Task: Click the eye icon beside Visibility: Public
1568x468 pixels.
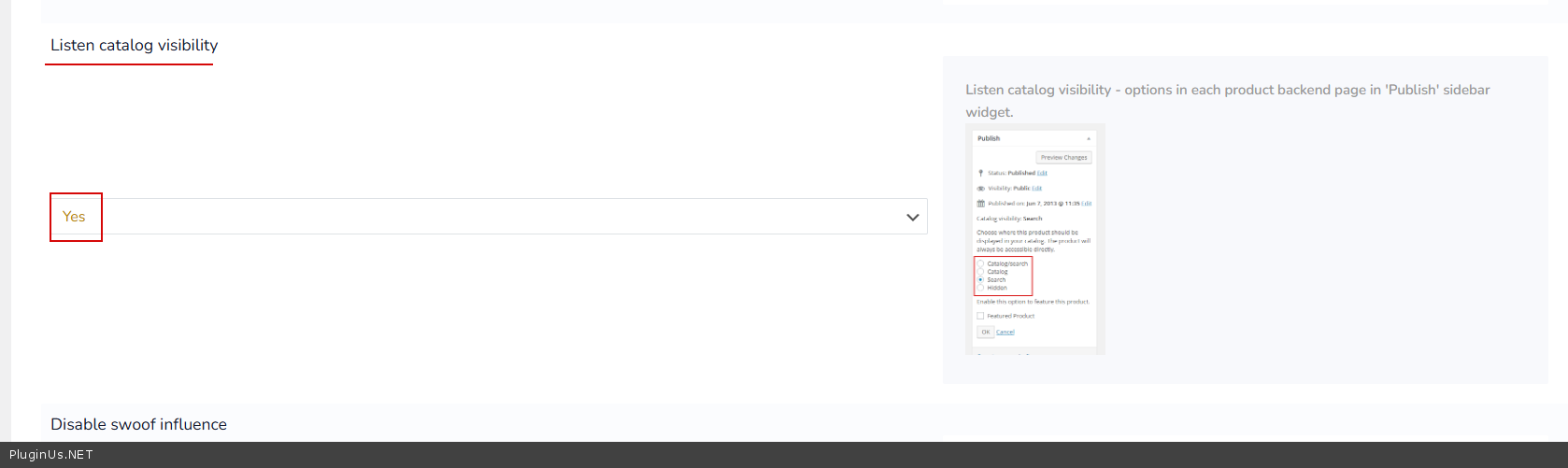Action: 980,188
